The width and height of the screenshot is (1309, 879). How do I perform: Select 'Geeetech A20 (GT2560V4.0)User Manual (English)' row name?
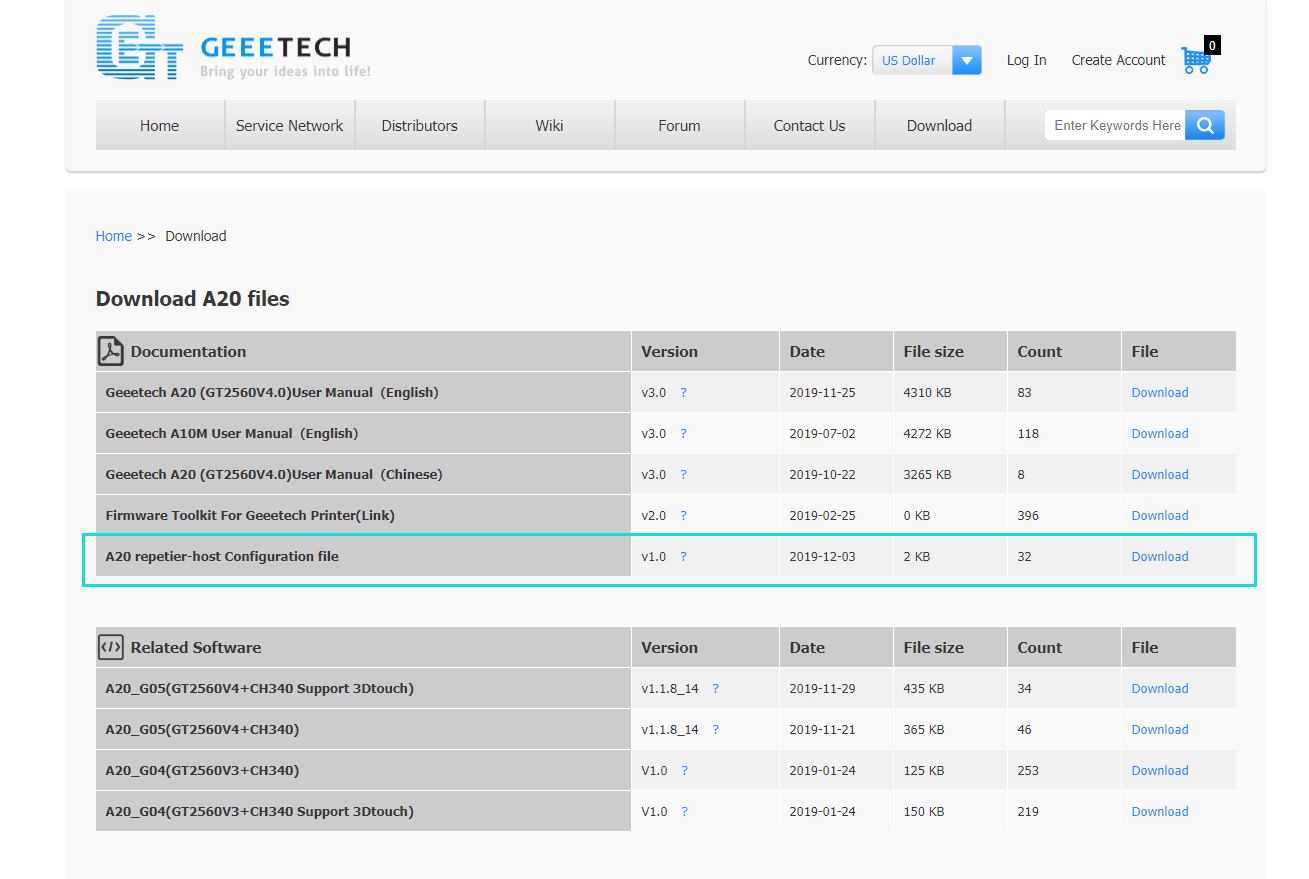click(272, 392)
